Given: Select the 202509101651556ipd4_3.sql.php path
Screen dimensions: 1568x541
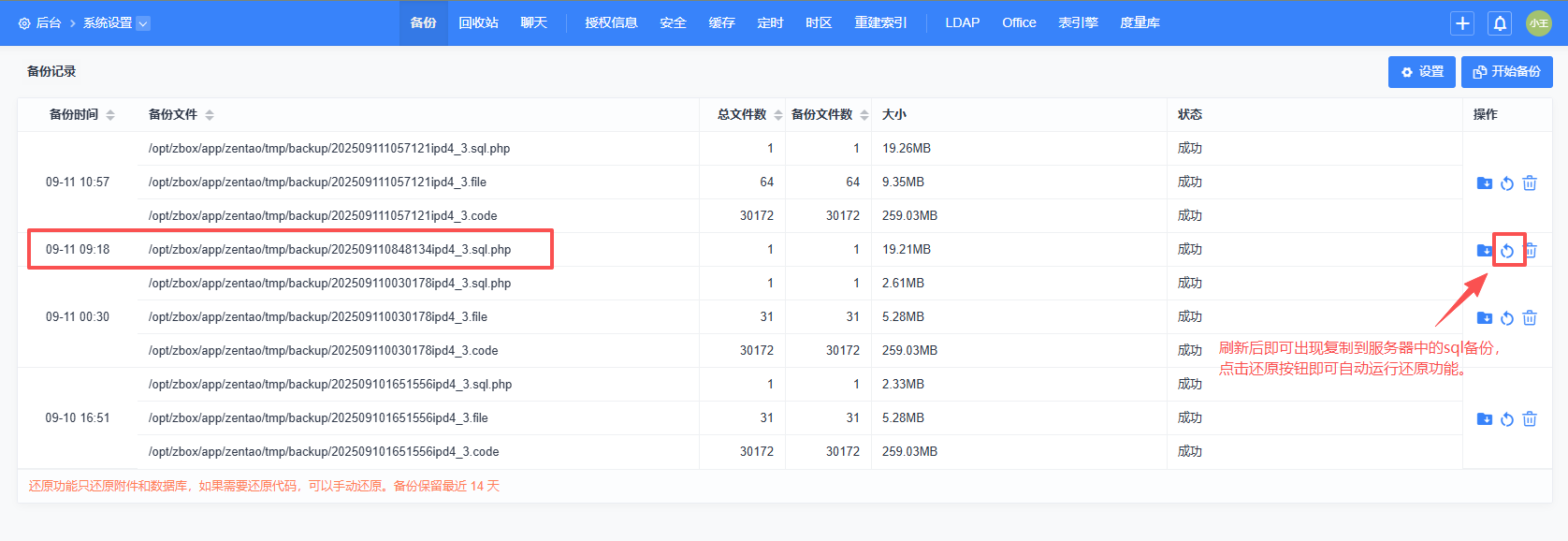Looking at the screenshot, I should (329, 385).
